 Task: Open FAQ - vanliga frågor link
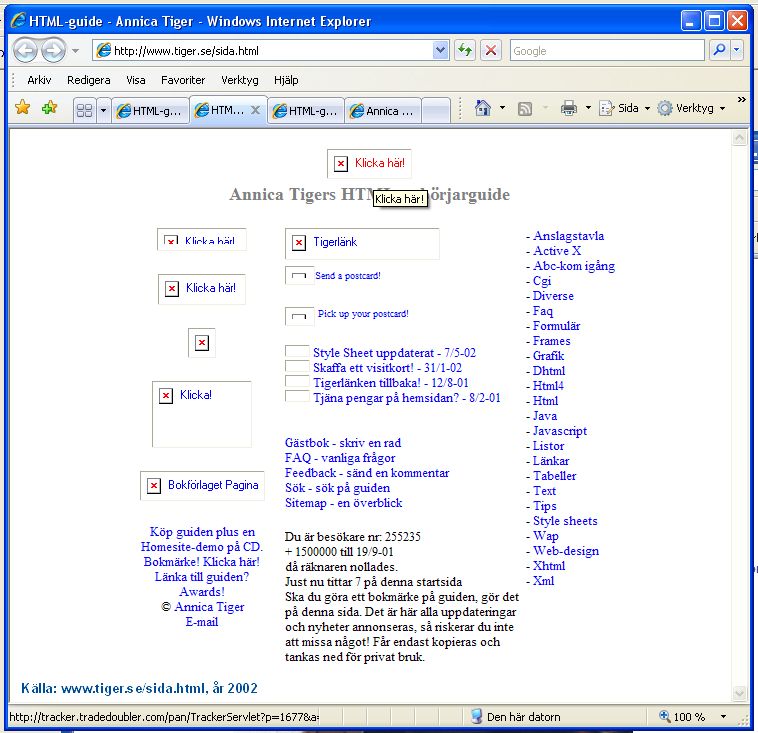[x=340, y=458]
